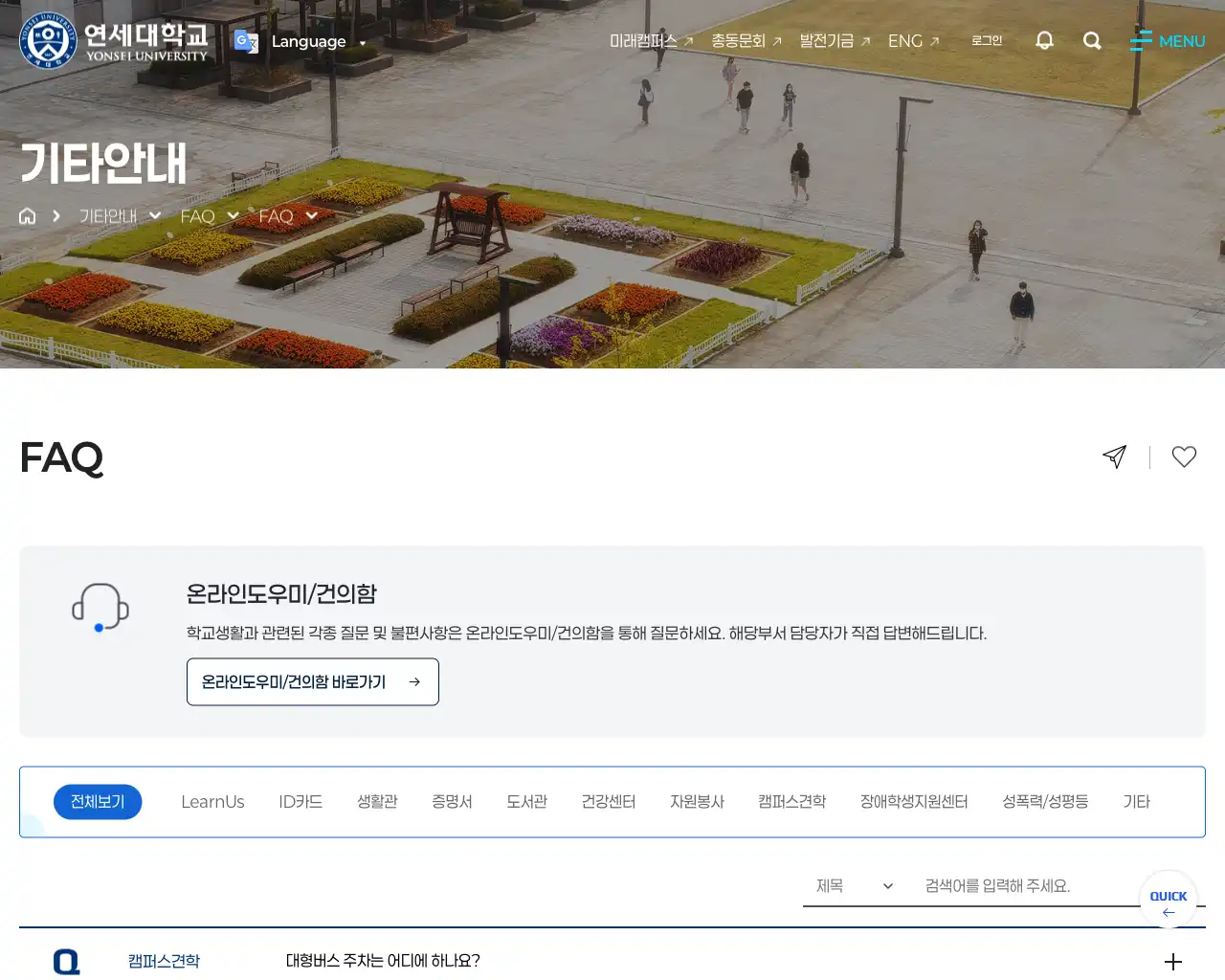The width and height of the screenshot is (1225, 980).
Task: Click the 온라인도우미/건의함 heading text
Action: pyautogui.click(x=281, y=594)
